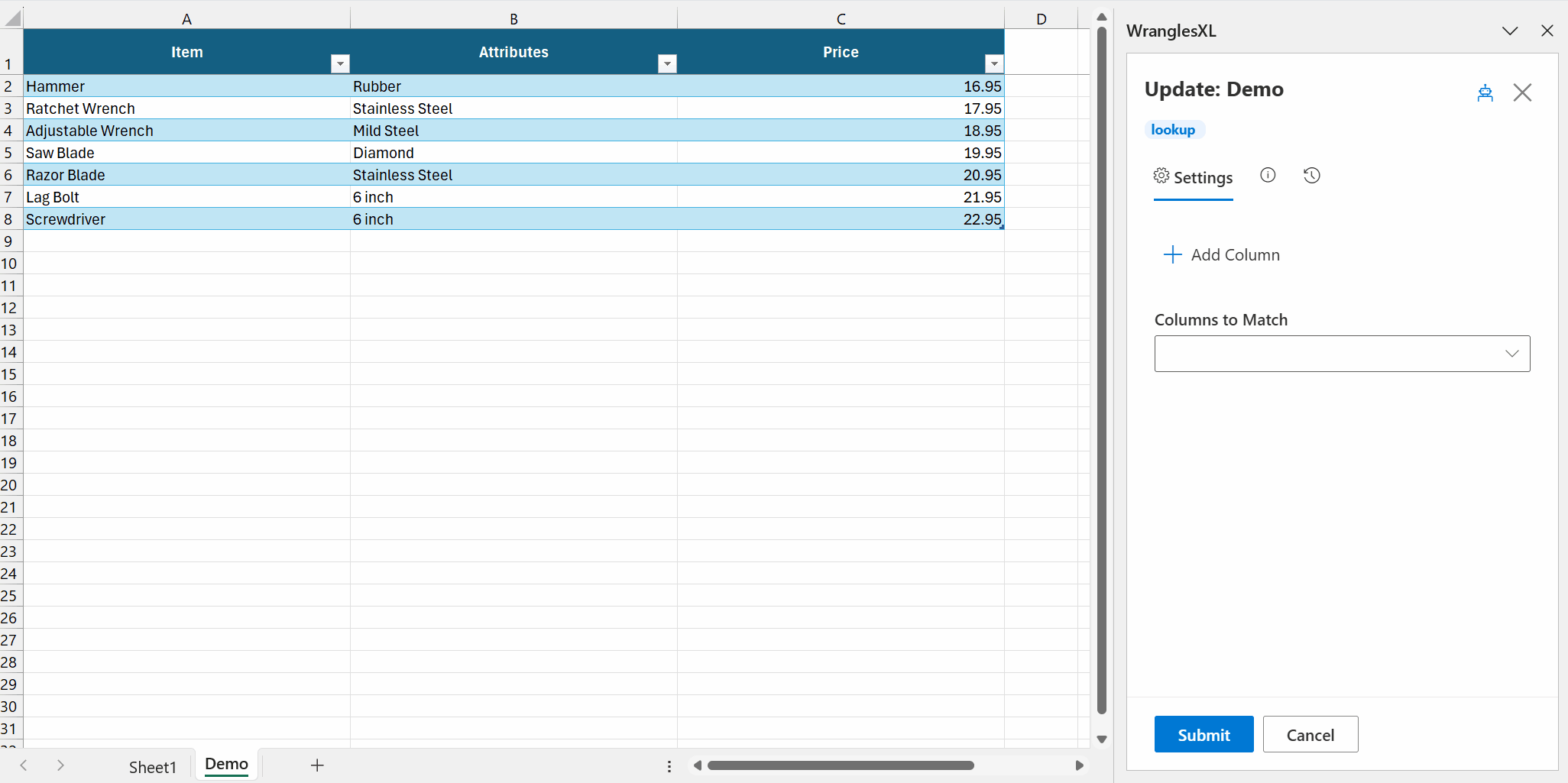Close the Update: Demo panel
The width and height of the screenshot is (1568, 783).
coord(1522,93)
